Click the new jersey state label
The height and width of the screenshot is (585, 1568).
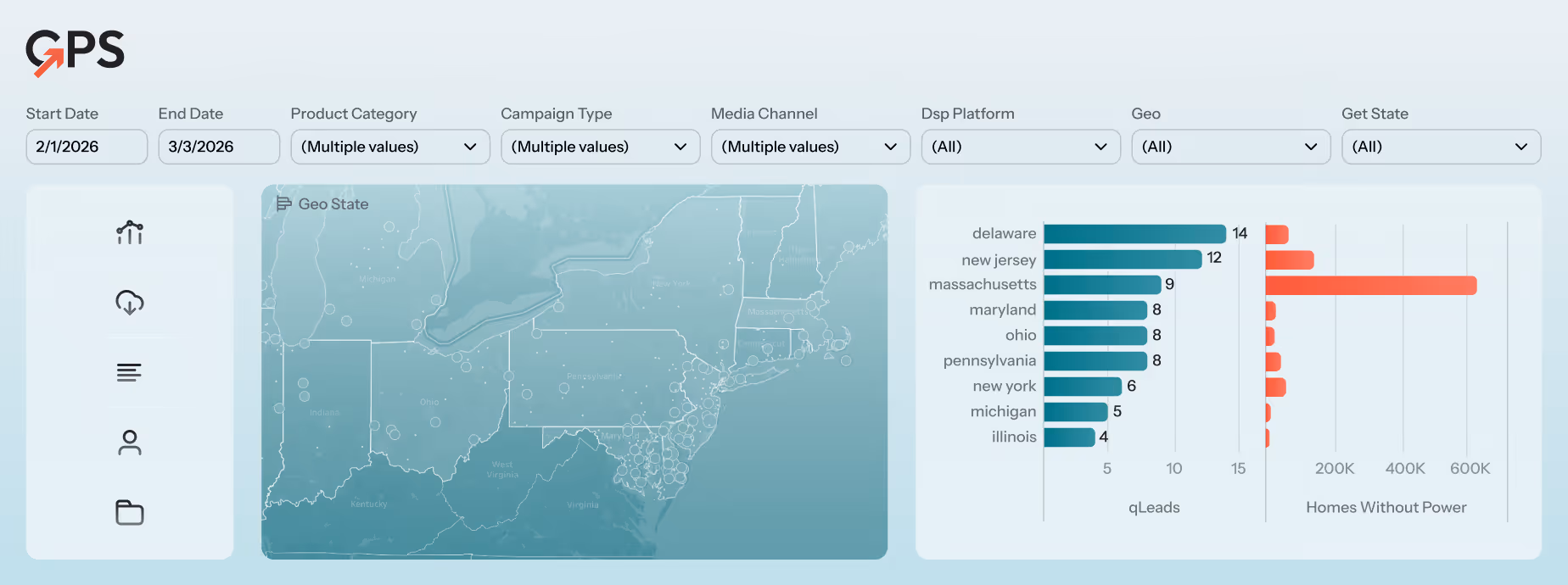coord(999,259)
